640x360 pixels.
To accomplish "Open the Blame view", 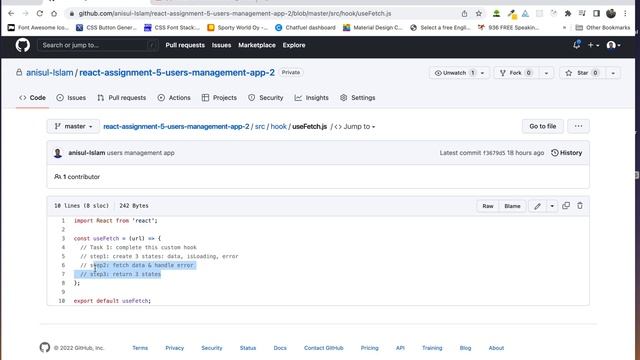I will [x=512, y=206].
